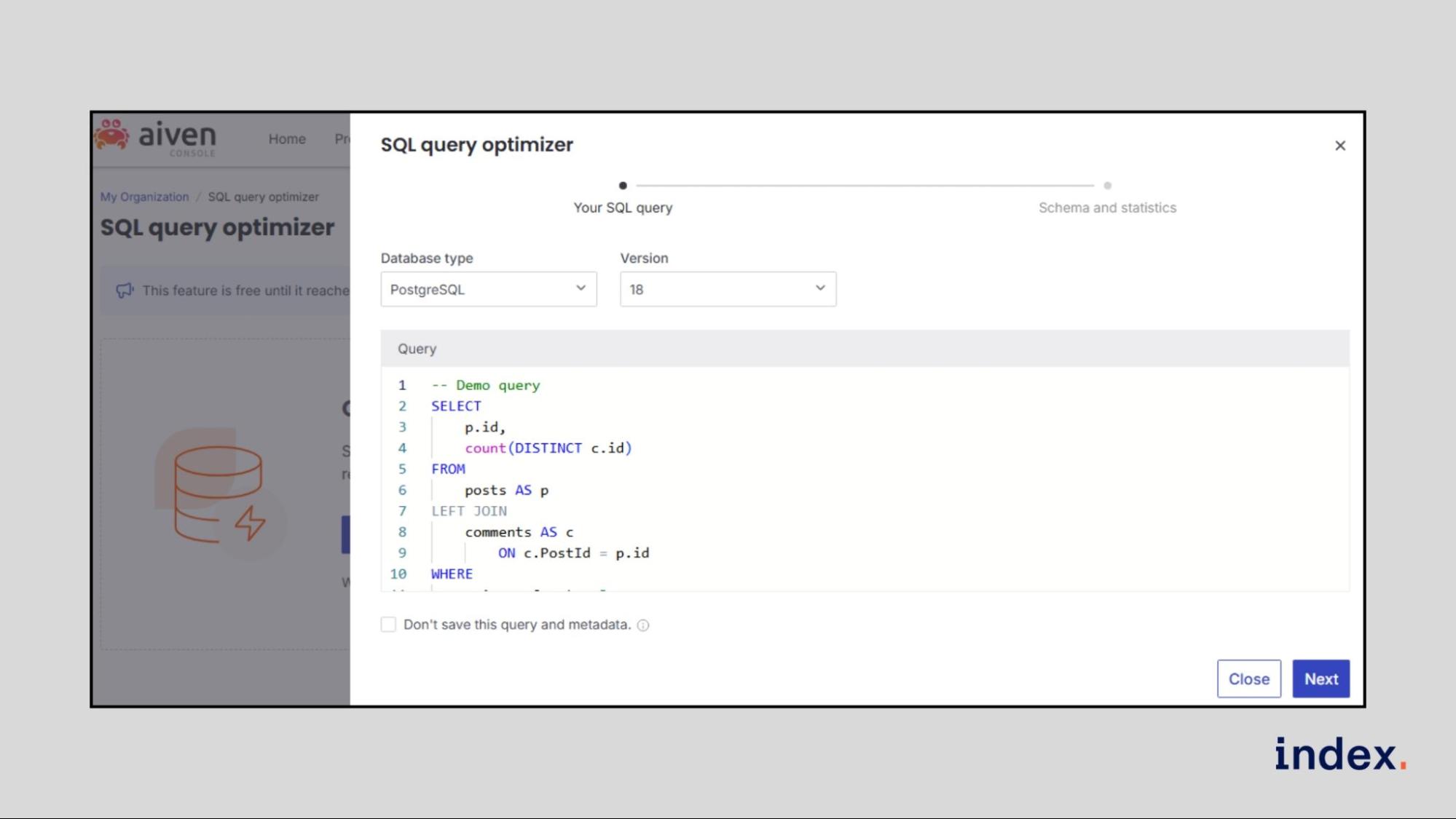
Task: Click the megaphone announcement icon
Action: point(125,290)
